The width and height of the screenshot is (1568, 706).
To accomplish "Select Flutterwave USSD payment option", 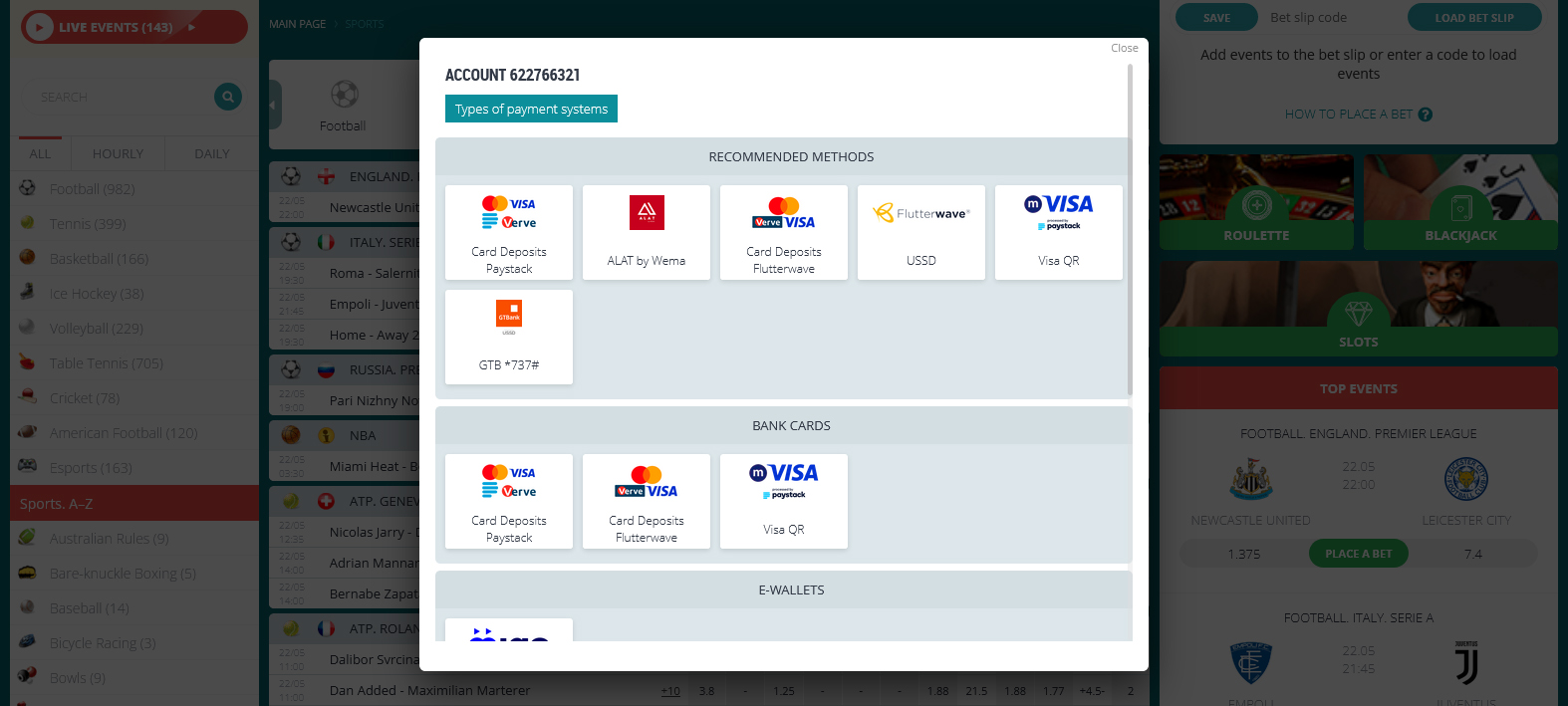I will pyautogui.click(x=921, y=232).
